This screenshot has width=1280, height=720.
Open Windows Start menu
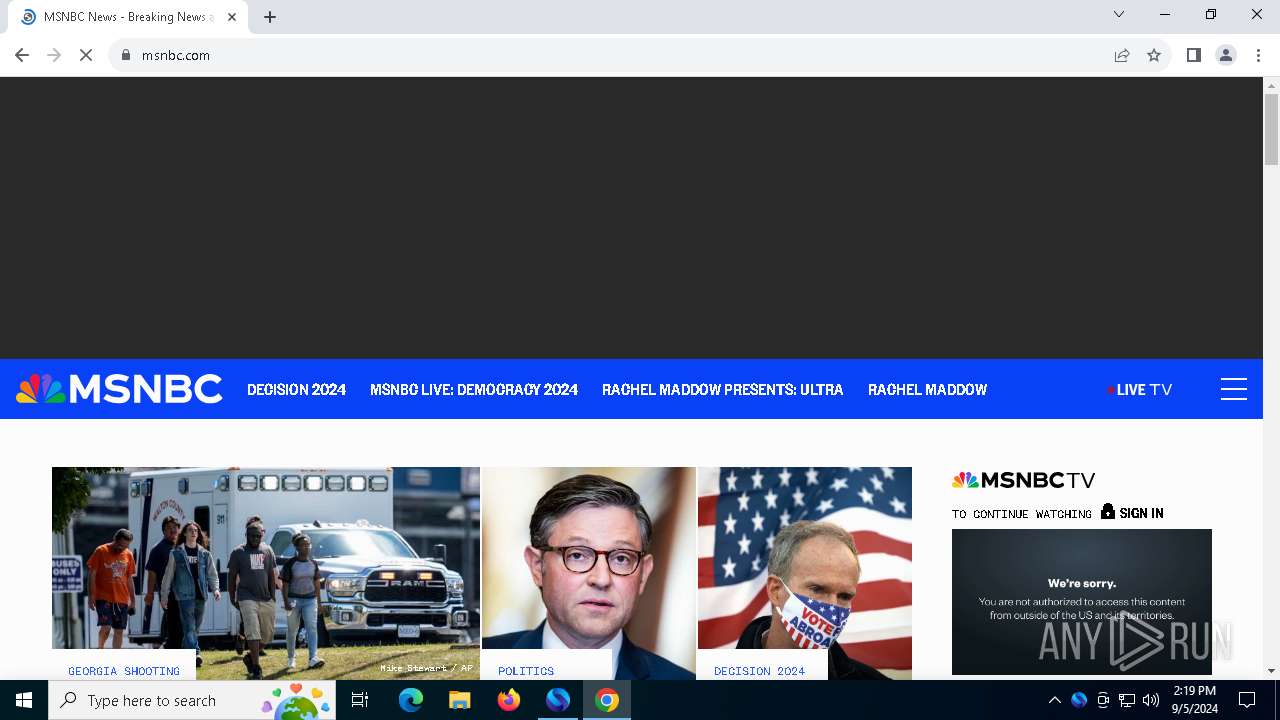tap(24, 700)
